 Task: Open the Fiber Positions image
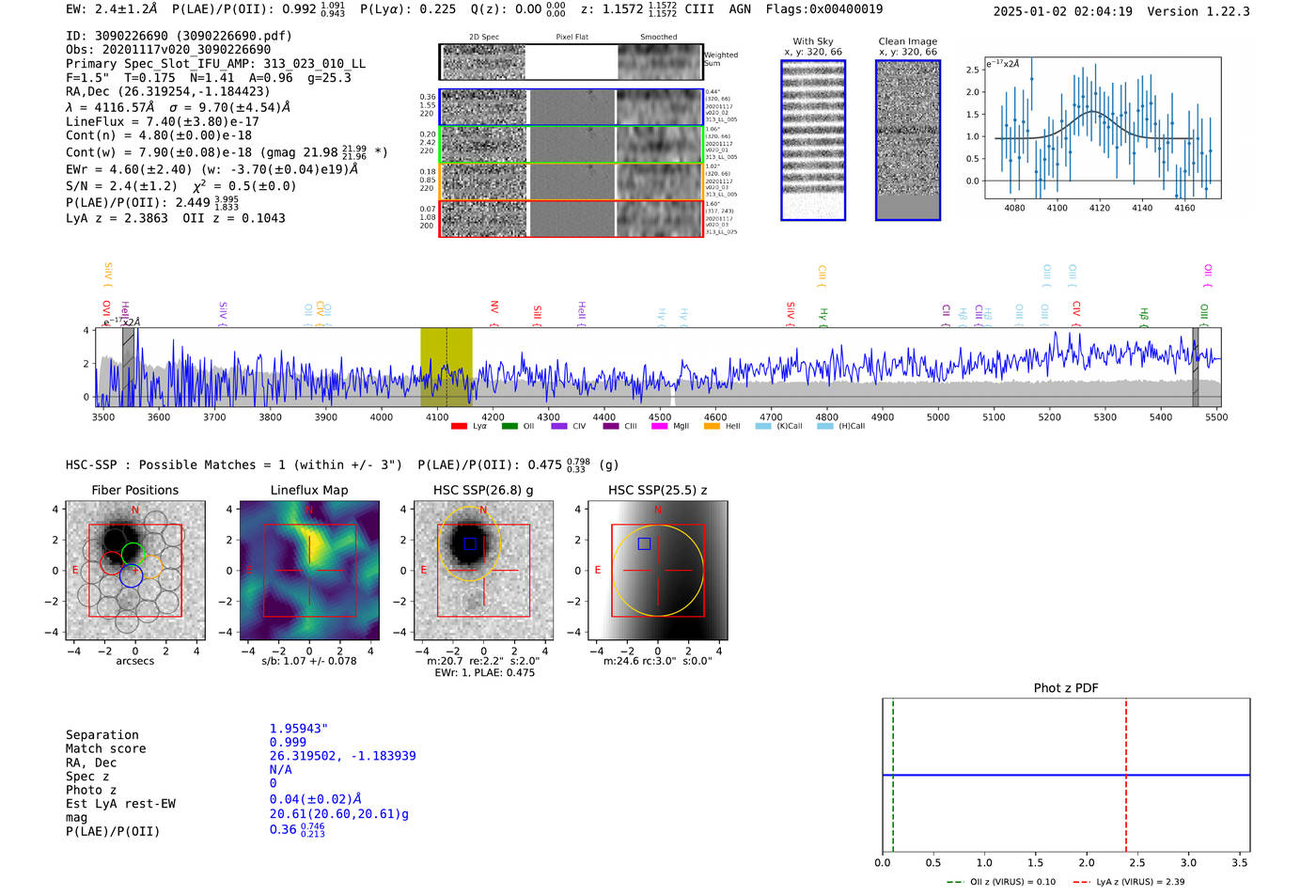click(x=134, y=571)
